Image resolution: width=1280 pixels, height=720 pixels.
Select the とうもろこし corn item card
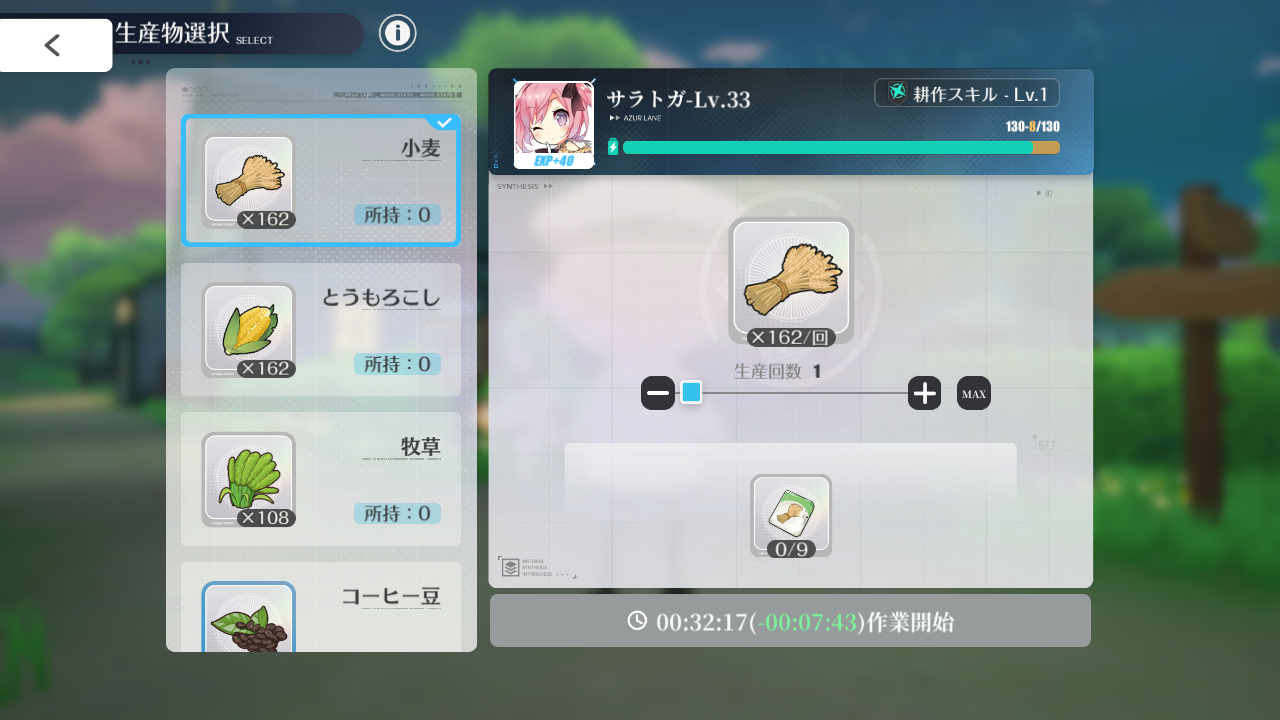321,330
